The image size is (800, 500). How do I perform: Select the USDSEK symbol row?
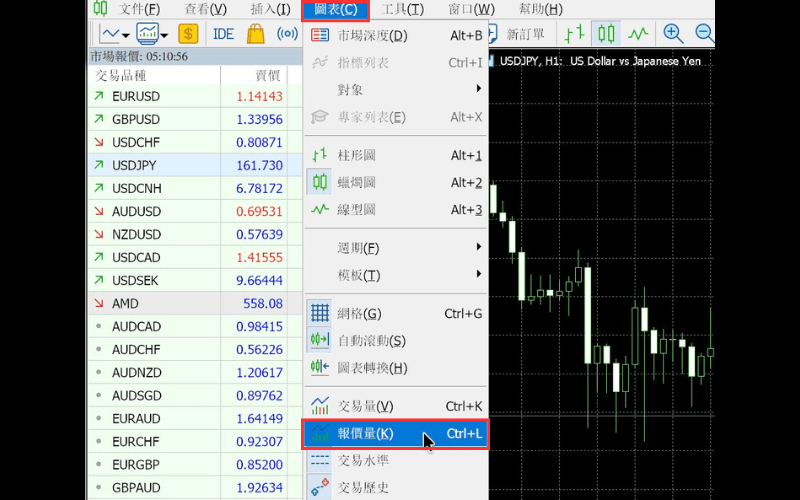click(195, 280)
